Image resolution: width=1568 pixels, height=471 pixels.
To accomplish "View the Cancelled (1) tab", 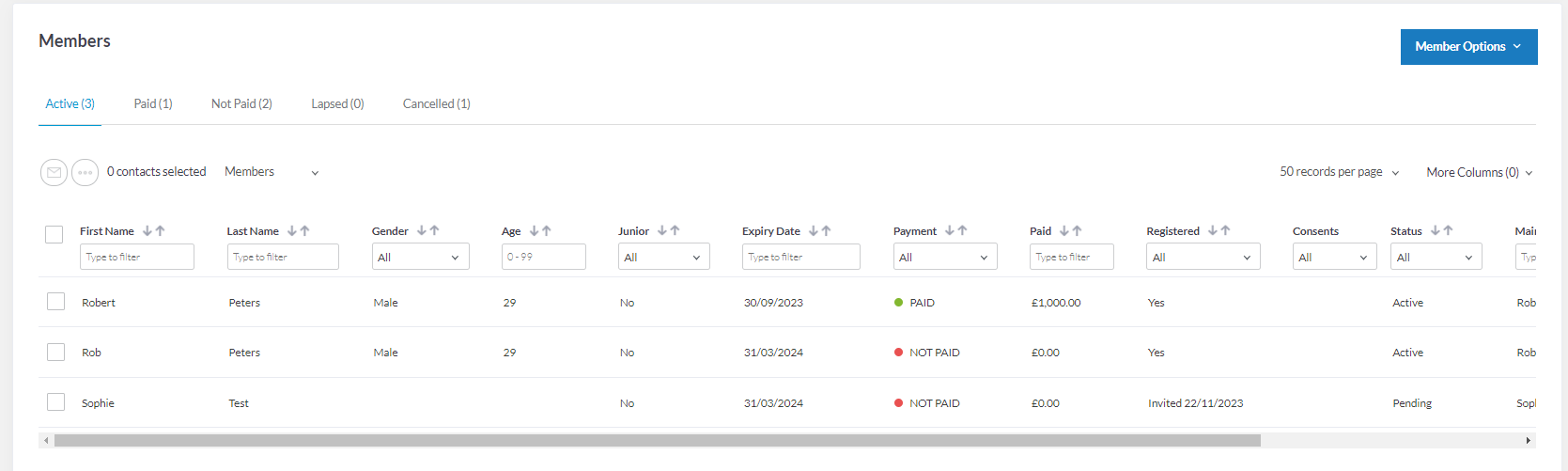I will click(437, 103).
